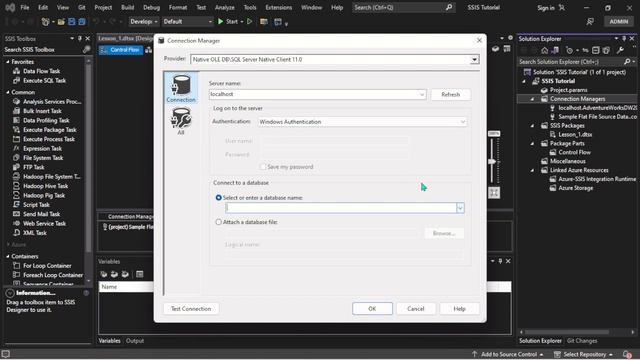Collapse the Containers toolbox group

8,256
